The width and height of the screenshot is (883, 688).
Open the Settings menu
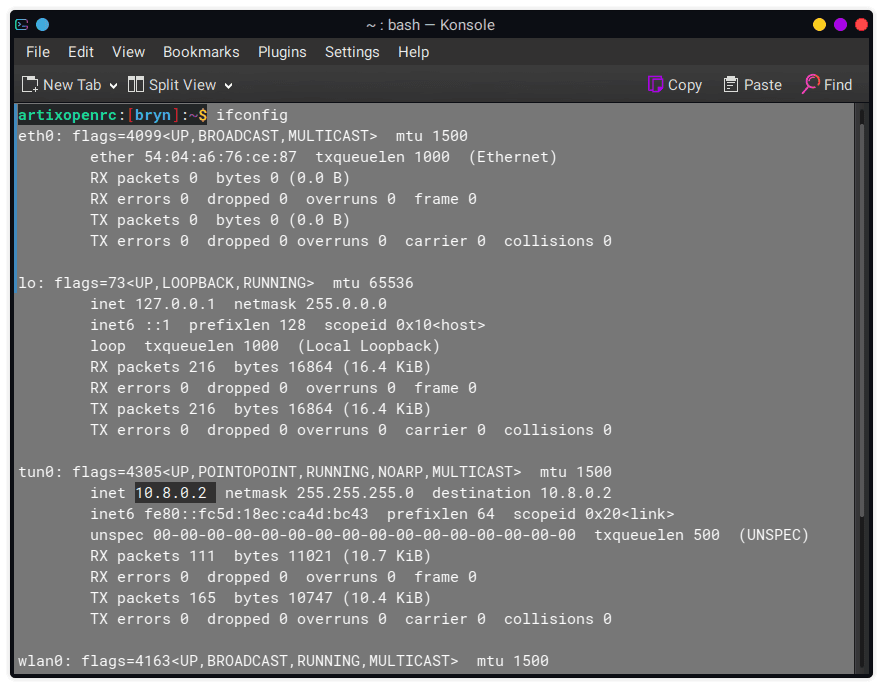click(352, 52)
